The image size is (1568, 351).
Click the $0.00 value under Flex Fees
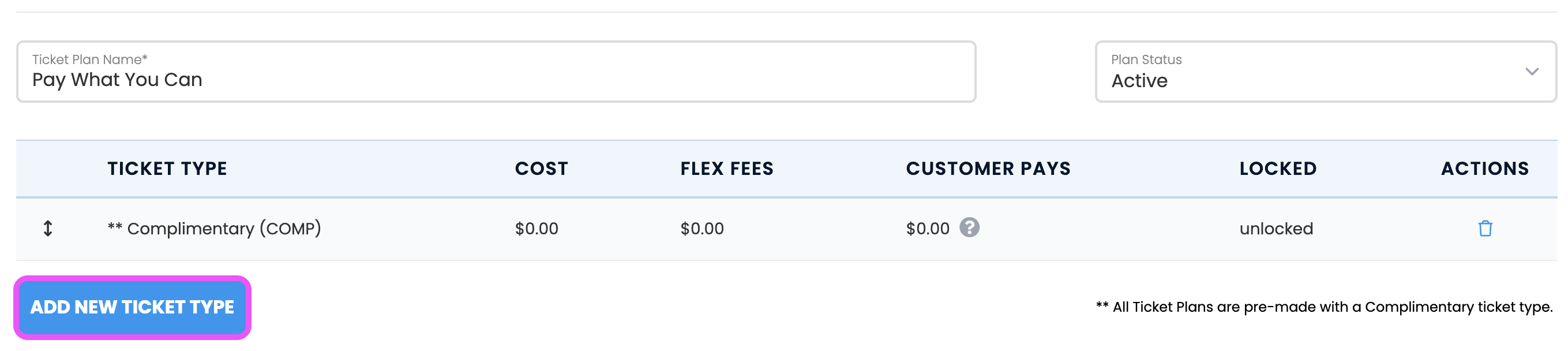coord(702,229)
